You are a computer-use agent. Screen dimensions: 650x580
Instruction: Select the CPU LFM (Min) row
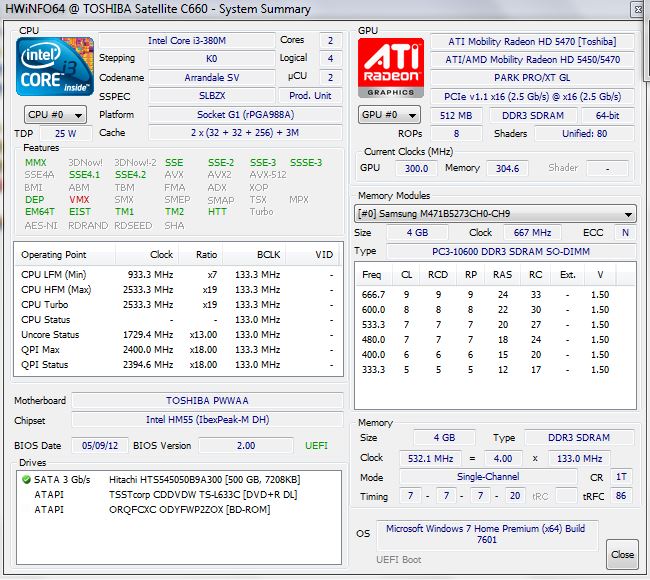(177, 274)
